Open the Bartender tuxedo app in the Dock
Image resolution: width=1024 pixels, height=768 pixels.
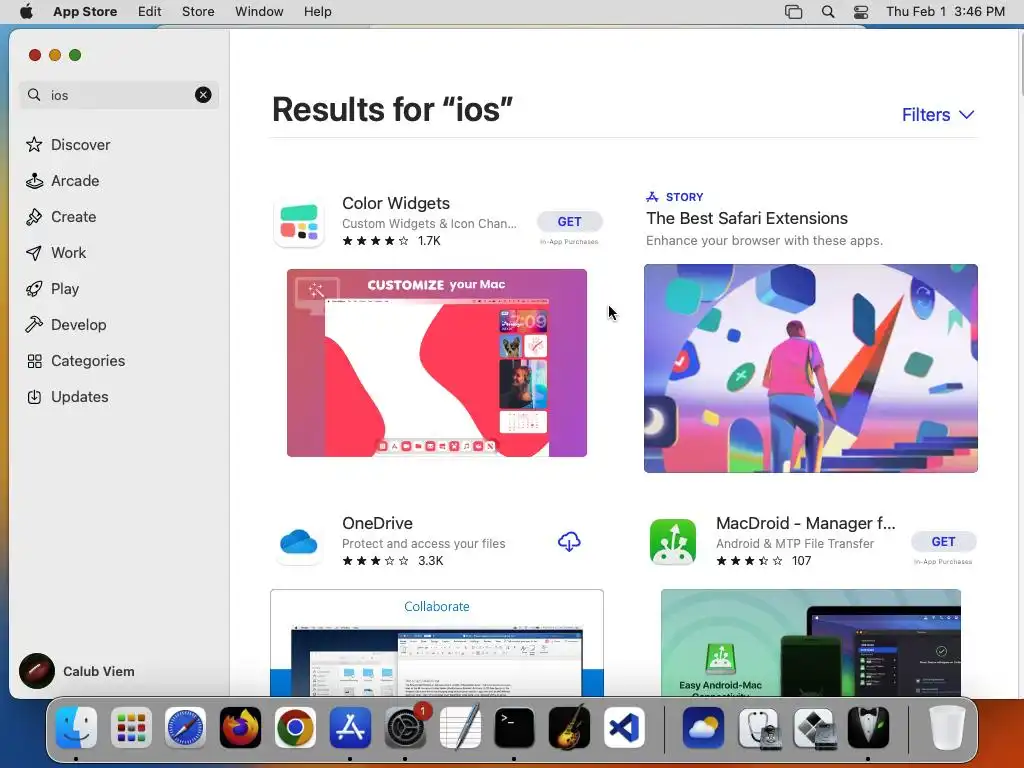868,728
